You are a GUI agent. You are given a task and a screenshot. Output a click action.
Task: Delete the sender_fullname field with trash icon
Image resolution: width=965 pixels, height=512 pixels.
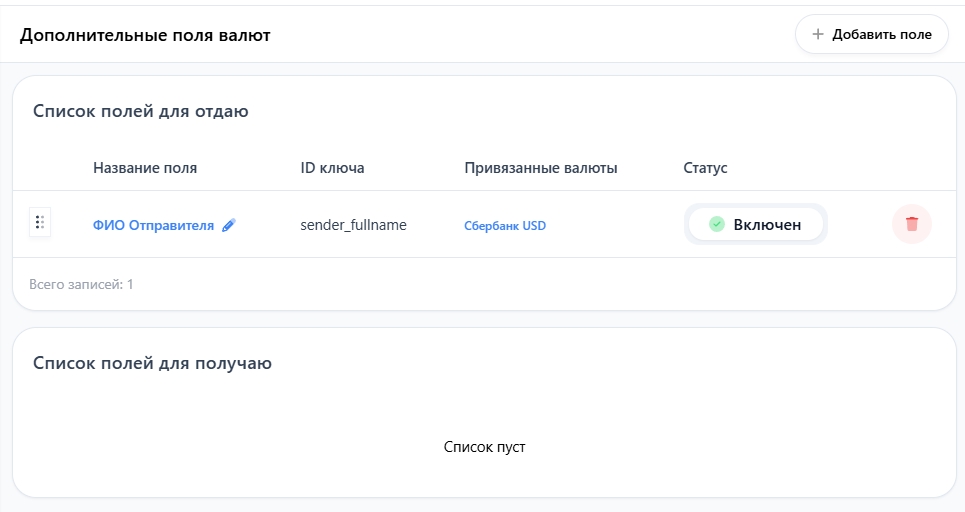[911, 224]
